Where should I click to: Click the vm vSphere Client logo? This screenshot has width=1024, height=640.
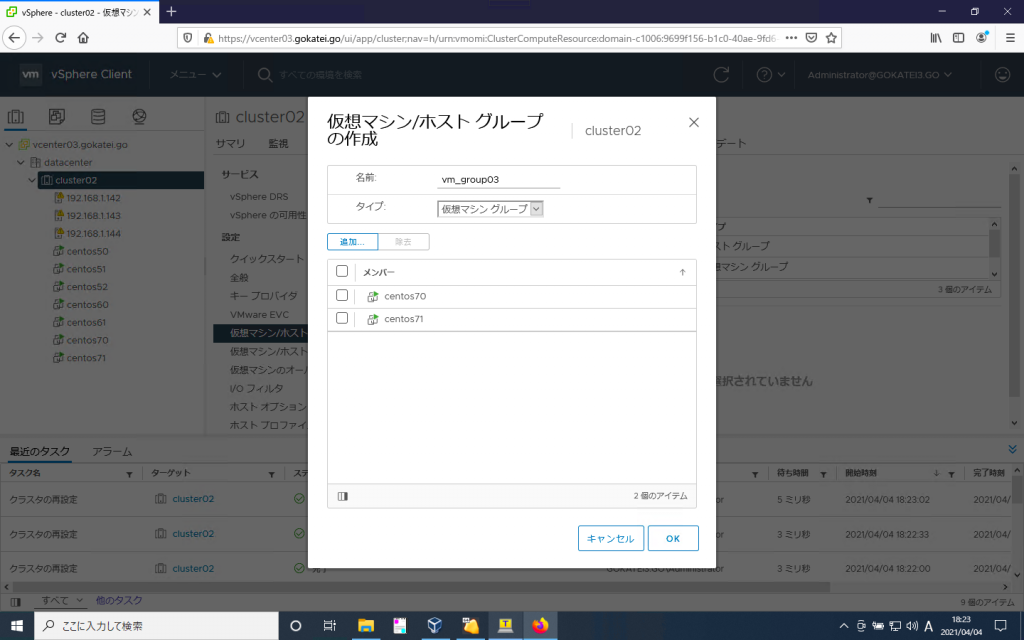[x=31, y=74]
